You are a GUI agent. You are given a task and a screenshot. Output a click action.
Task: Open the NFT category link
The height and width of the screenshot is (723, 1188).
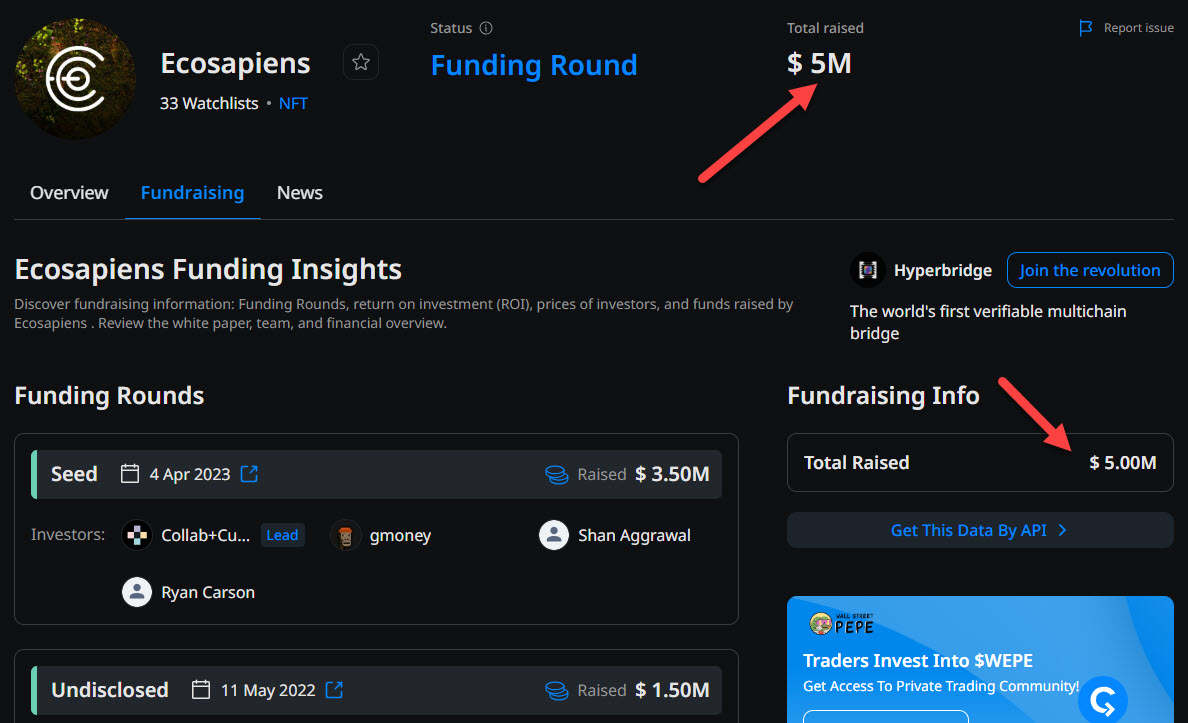[x=293, y=103]
